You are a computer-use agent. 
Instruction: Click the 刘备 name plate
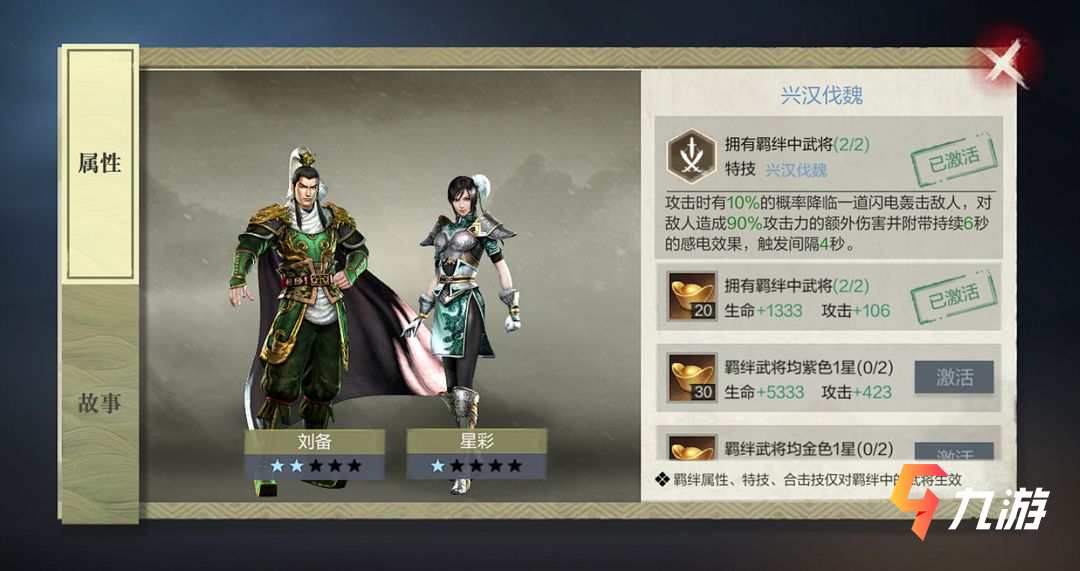(314, 442)
